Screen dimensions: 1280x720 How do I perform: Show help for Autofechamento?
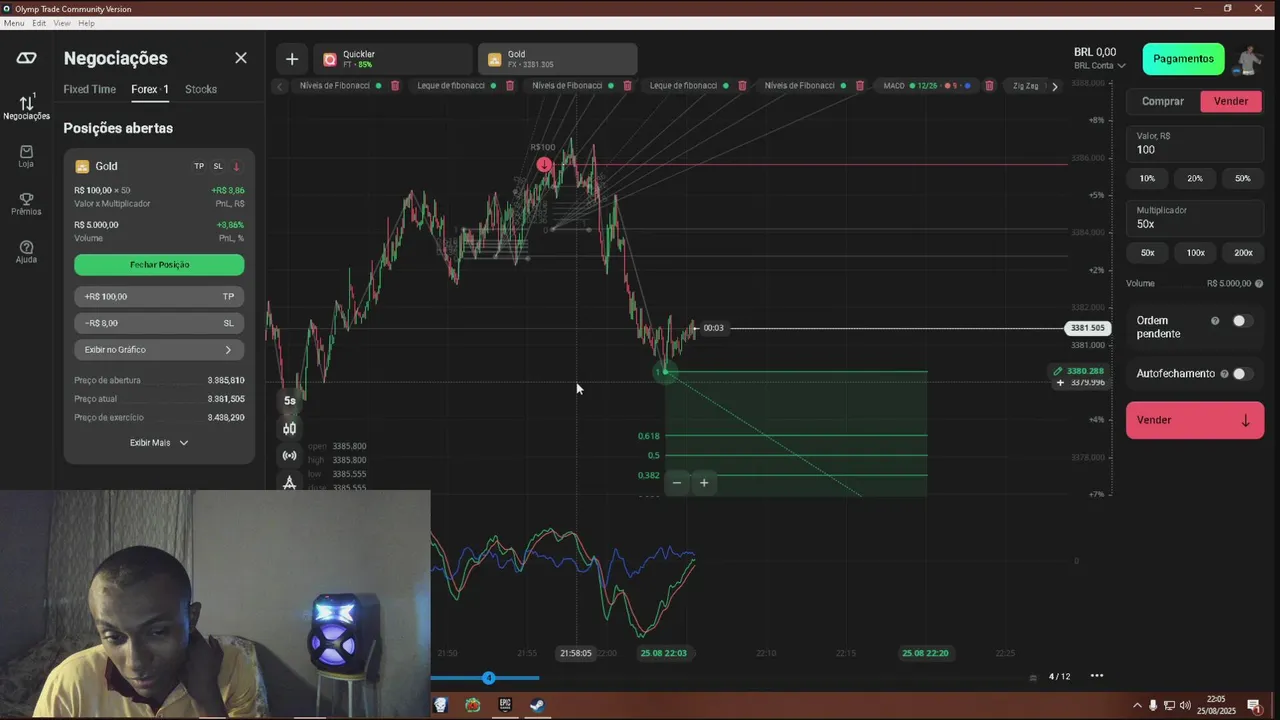1224,373
